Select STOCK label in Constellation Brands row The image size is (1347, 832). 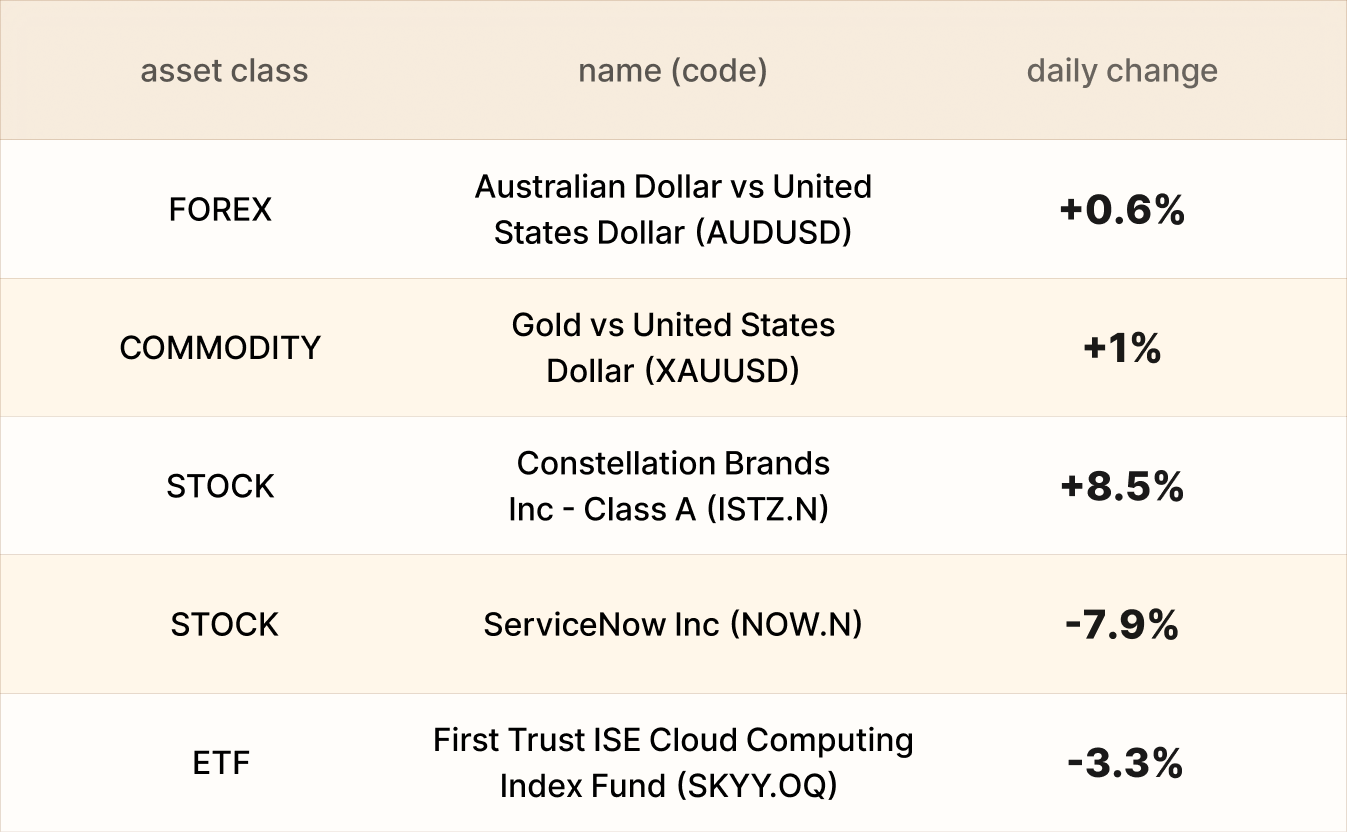220,486
